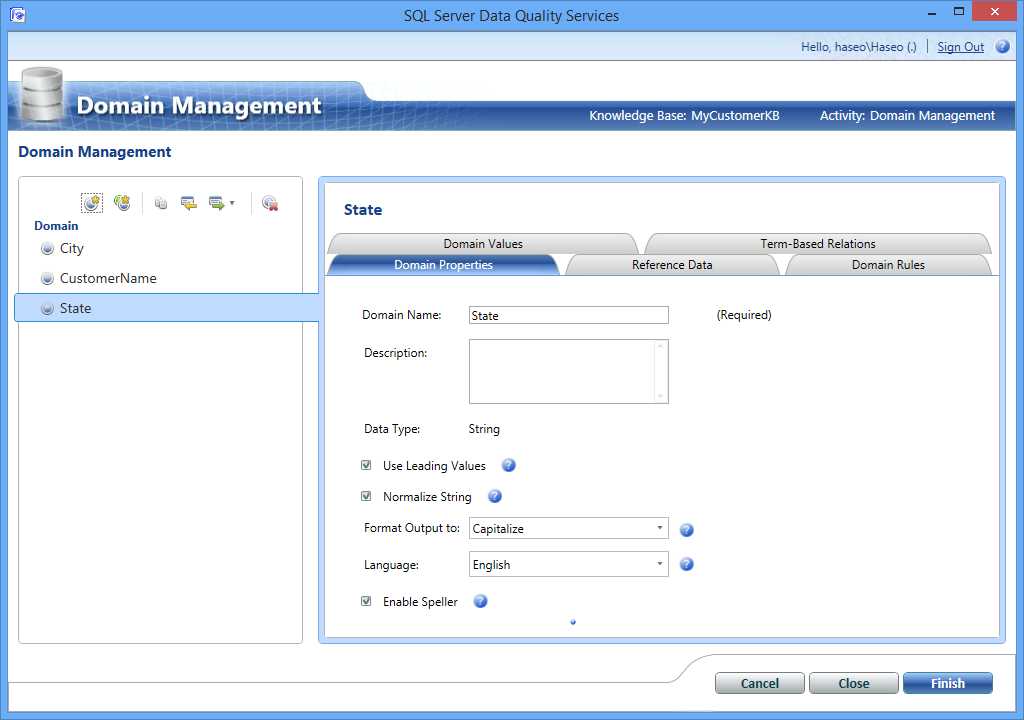The height and width of the screenshot is (720, 1024).
Task: Maximize the Data Quality Services window
Action: click(959, 12)
